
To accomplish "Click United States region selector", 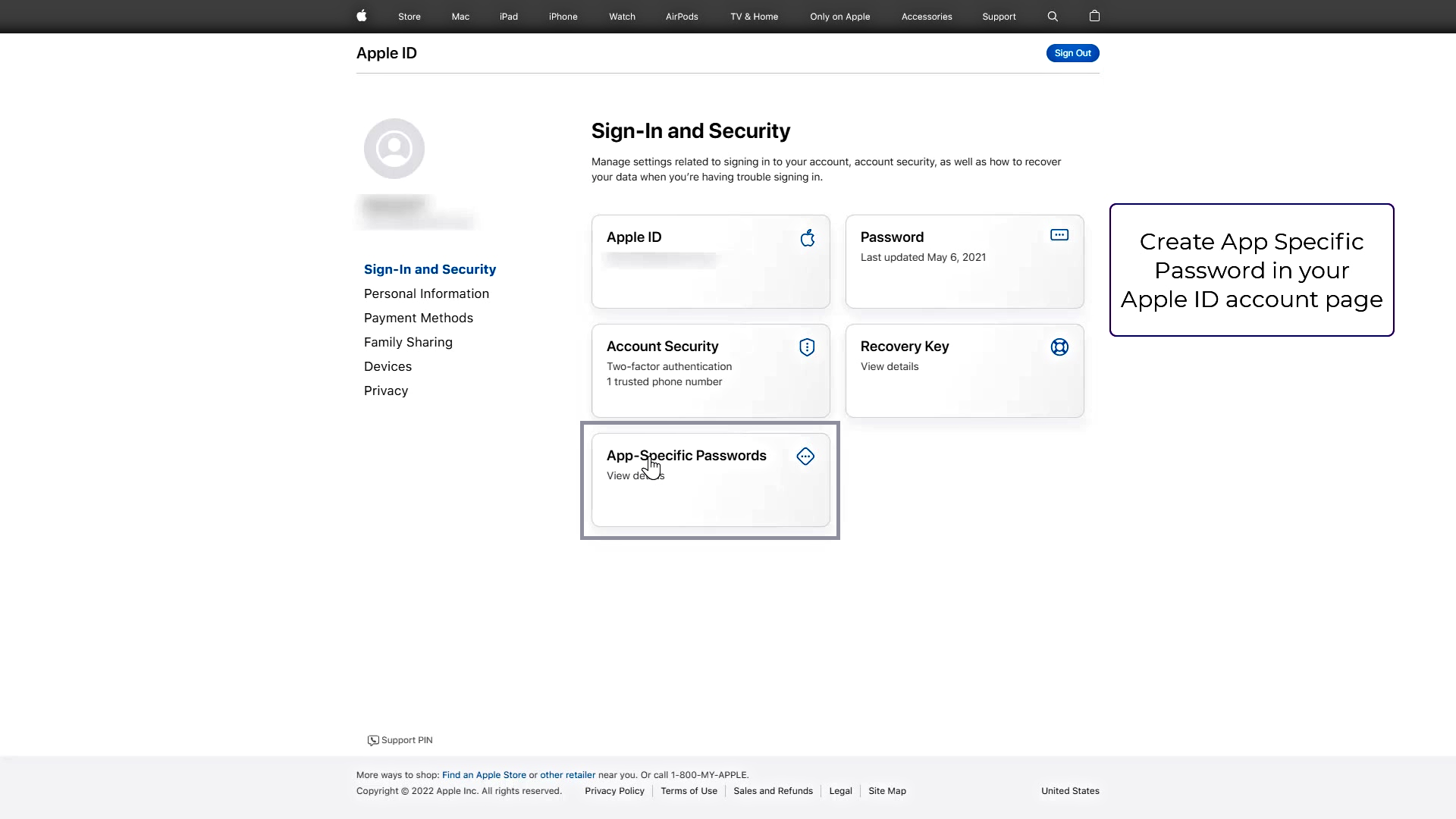I will click(x=1070, y=791).
